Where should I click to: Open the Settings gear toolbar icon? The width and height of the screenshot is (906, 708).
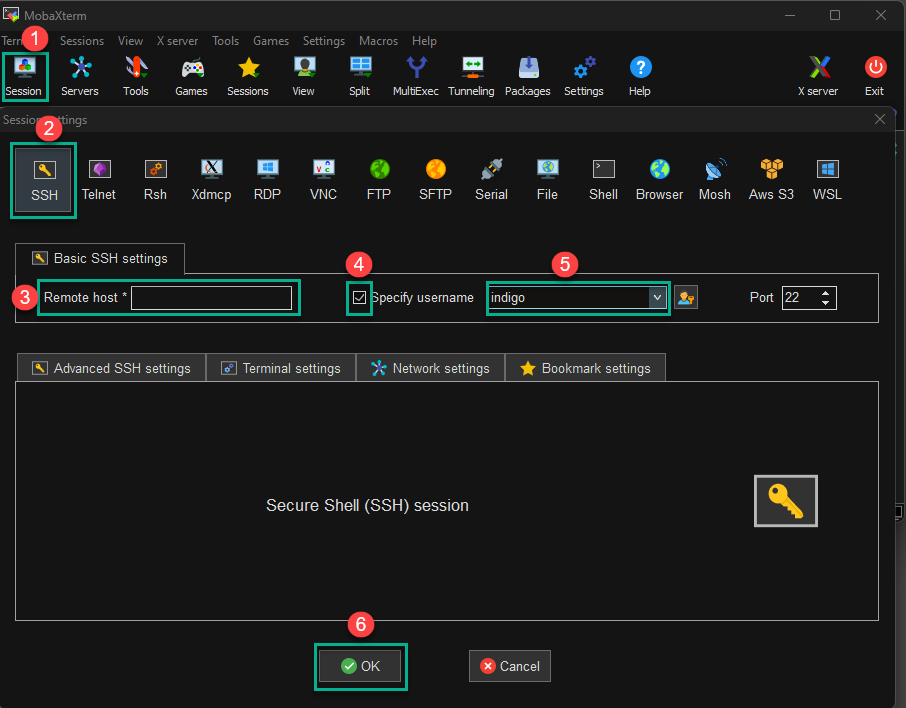[584, 76]
